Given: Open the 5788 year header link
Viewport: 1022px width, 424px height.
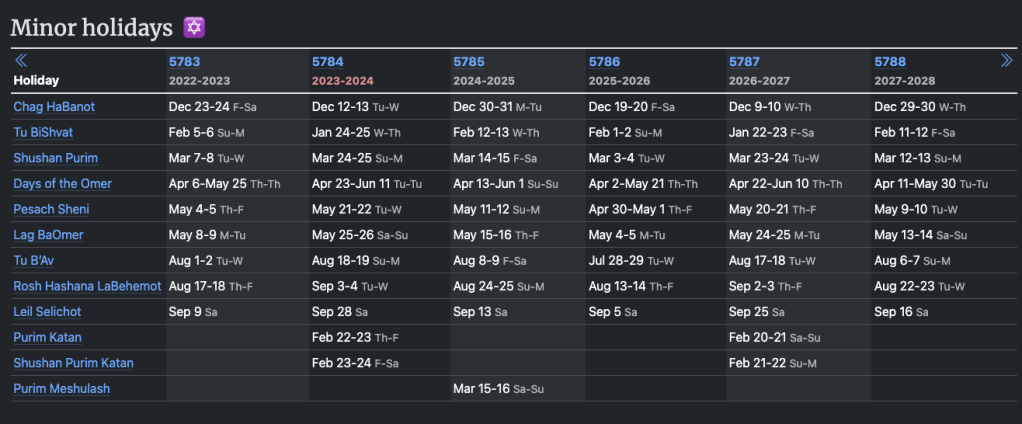Looking at the screenshot, I should [889, 62].
